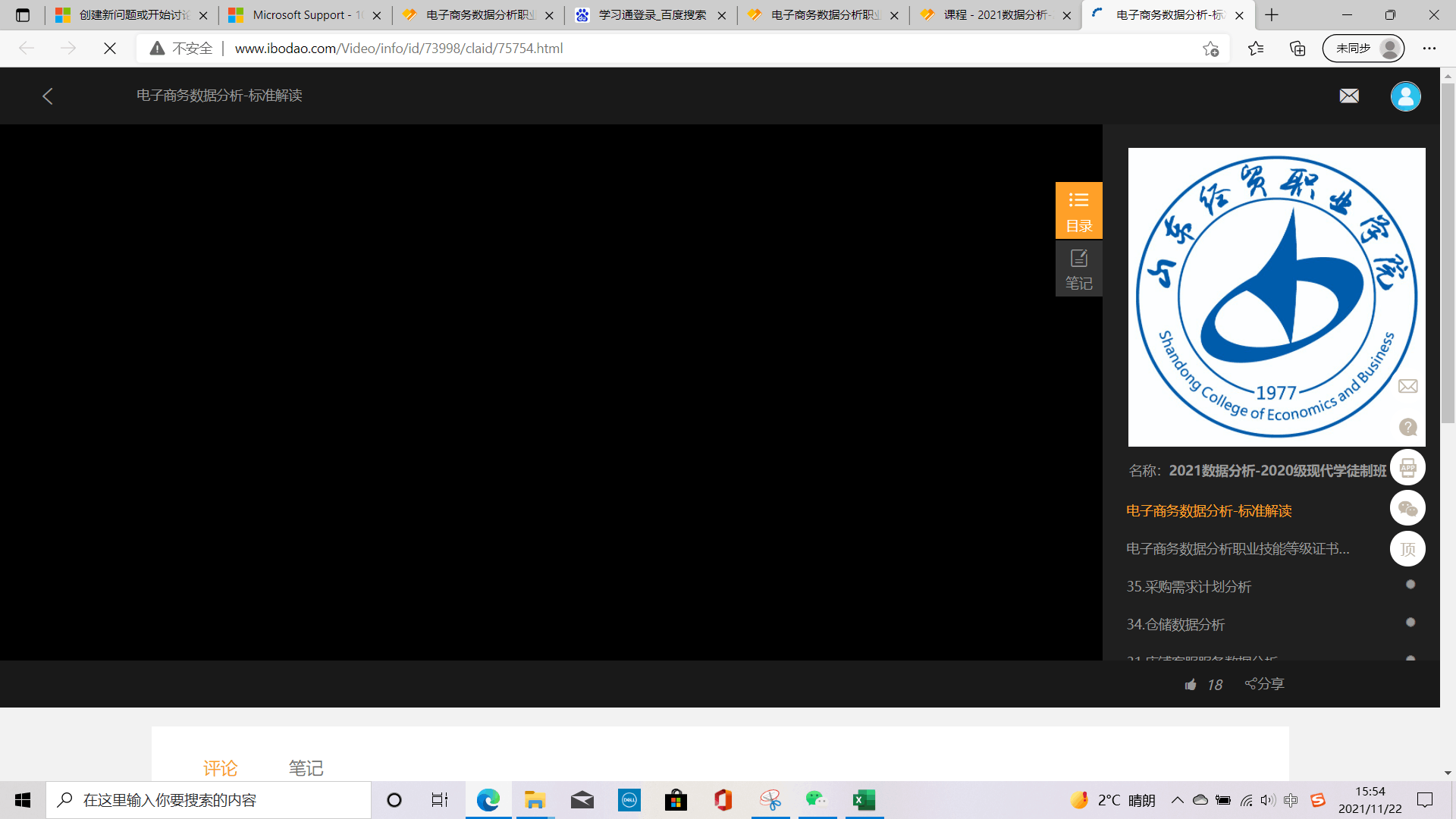Screen dimensions: 1456x819
Task: Select lesson 34.仓储数据分析
Action: point(1175,625)
